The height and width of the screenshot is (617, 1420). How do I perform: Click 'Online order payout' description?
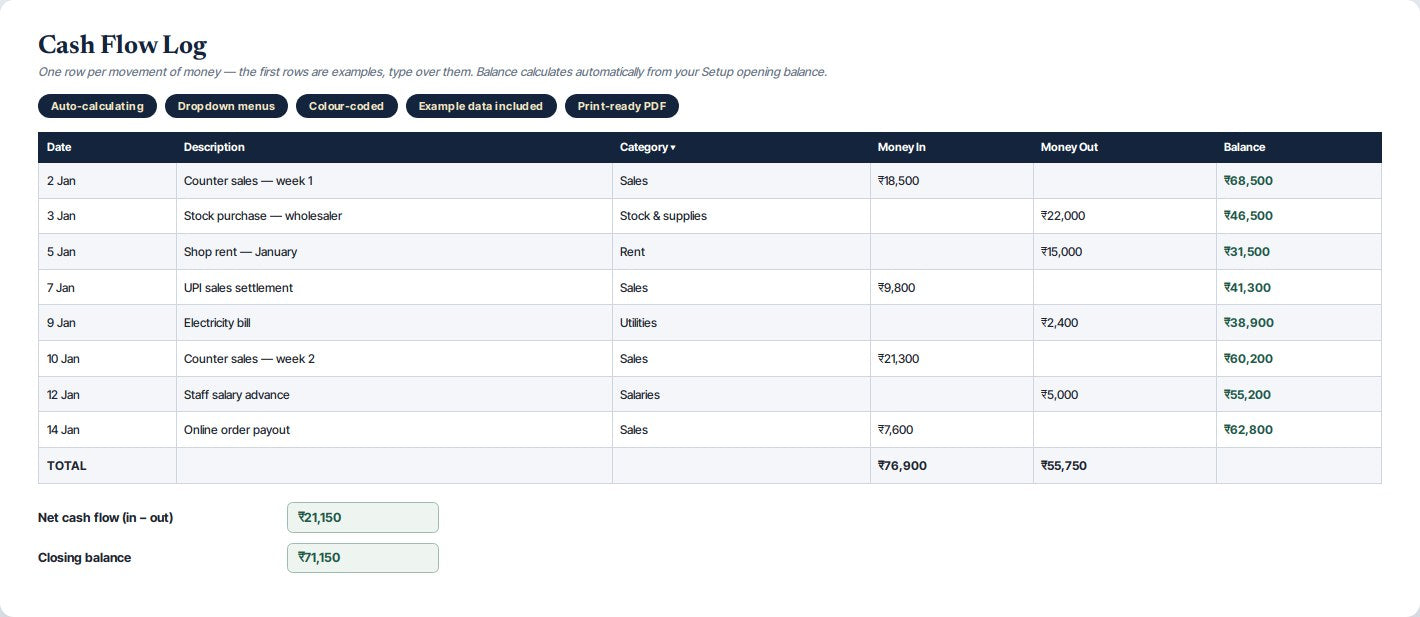click(237, 430)
